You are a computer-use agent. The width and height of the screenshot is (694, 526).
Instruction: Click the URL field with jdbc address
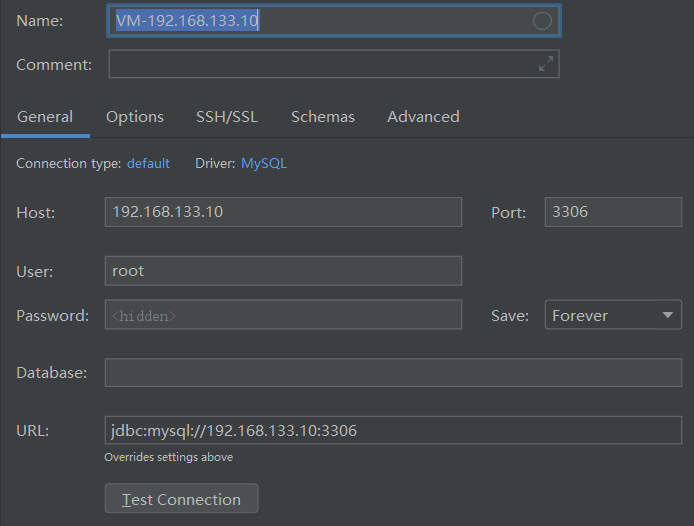(x=393, y=430)
